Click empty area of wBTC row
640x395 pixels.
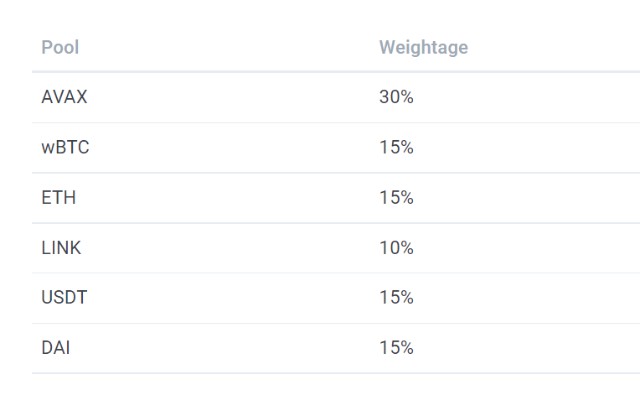[229, 147]
